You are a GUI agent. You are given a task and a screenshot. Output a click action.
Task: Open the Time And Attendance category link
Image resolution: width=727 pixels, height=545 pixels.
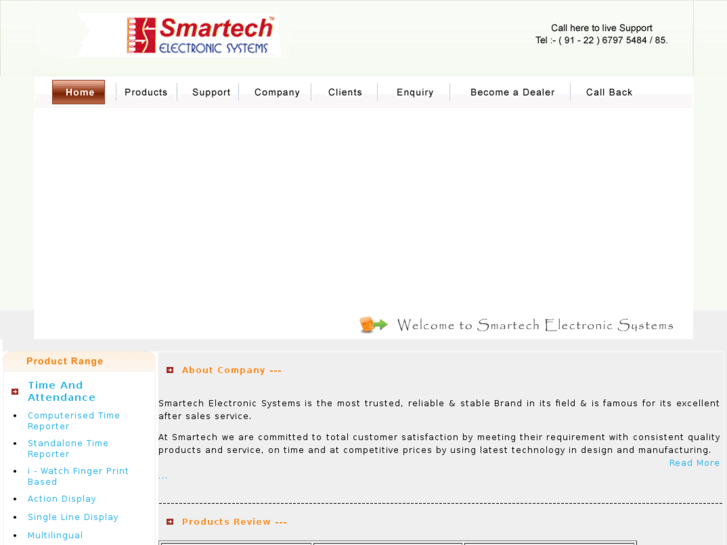[x=61, y=391]
